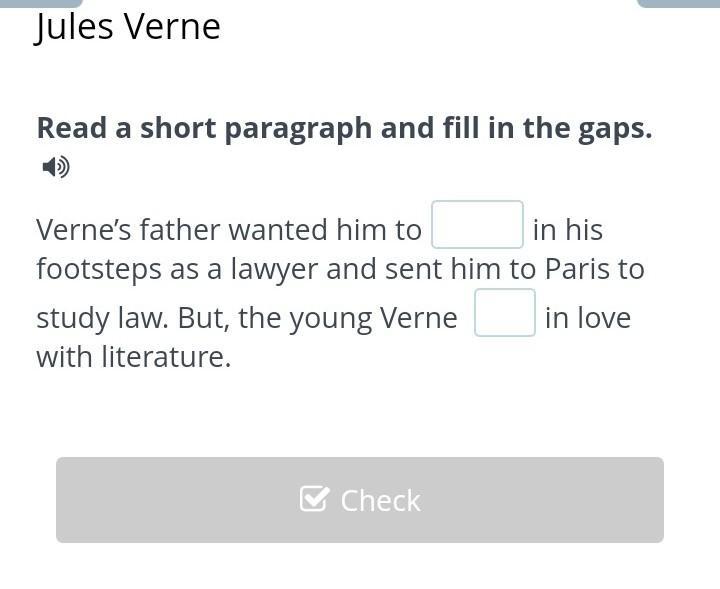This screenshot has width=720, height=589.
Task: Click the grey tab at top-left corner
Action: point(40,3)
